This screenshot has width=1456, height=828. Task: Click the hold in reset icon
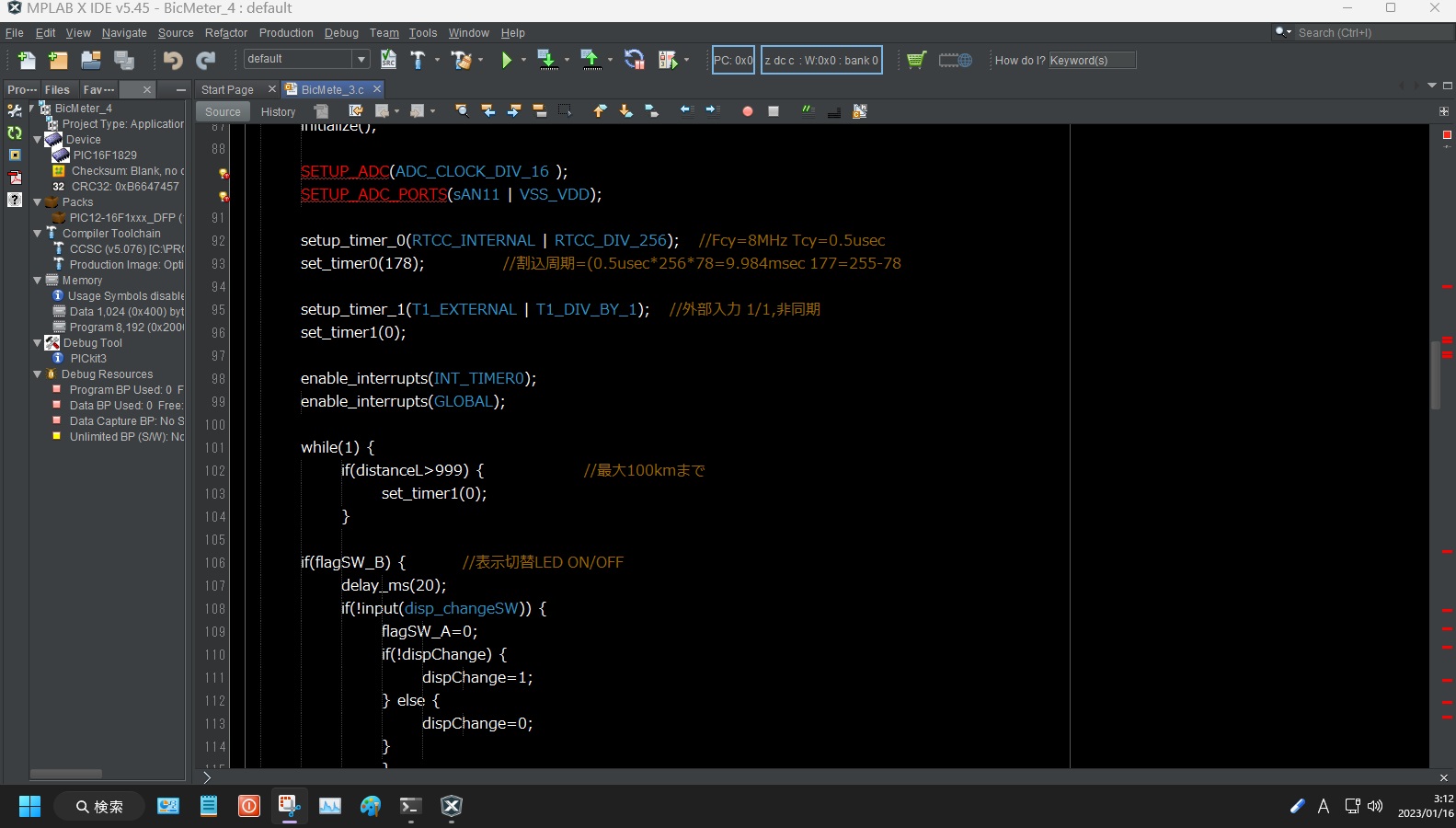coord(635,60)
